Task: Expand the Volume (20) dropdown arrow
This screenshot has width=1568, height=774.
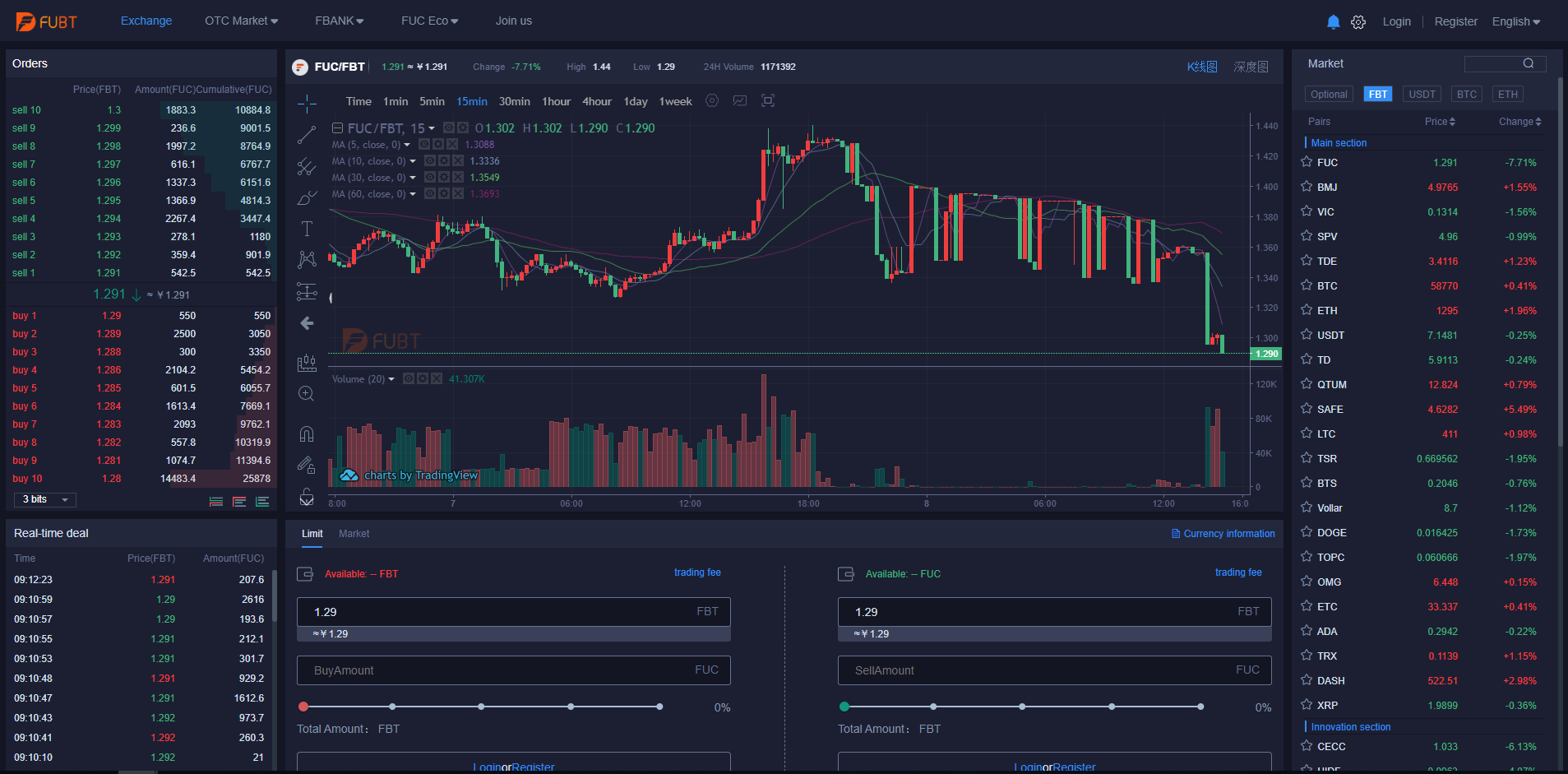Action: (x=391, y=379)
